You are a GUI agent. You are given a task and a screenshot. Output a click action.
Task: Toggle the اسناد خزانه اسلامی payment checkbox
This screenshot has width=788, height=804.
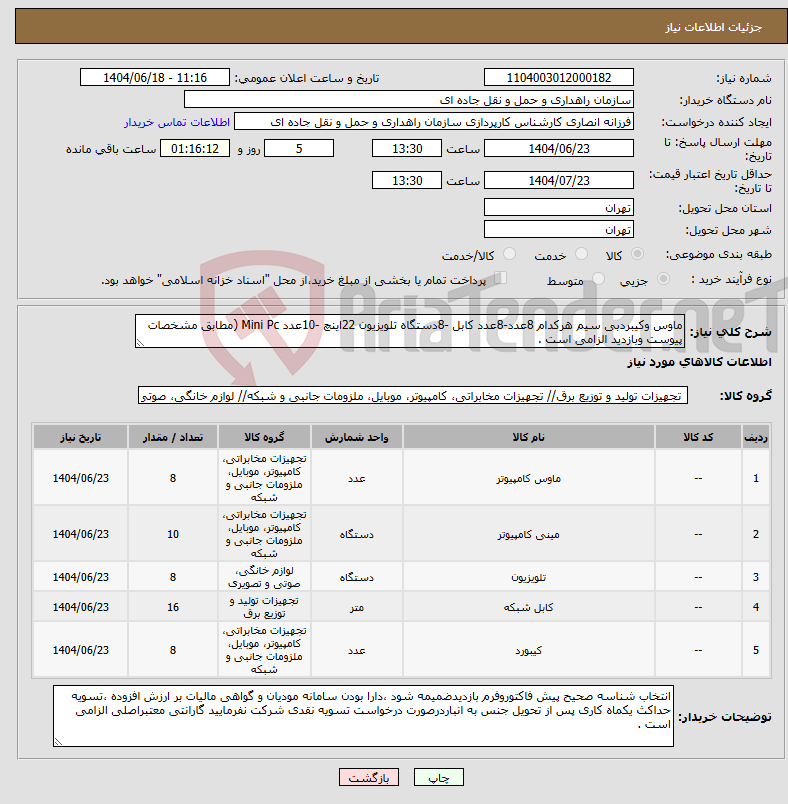click(x=500, y=278)
